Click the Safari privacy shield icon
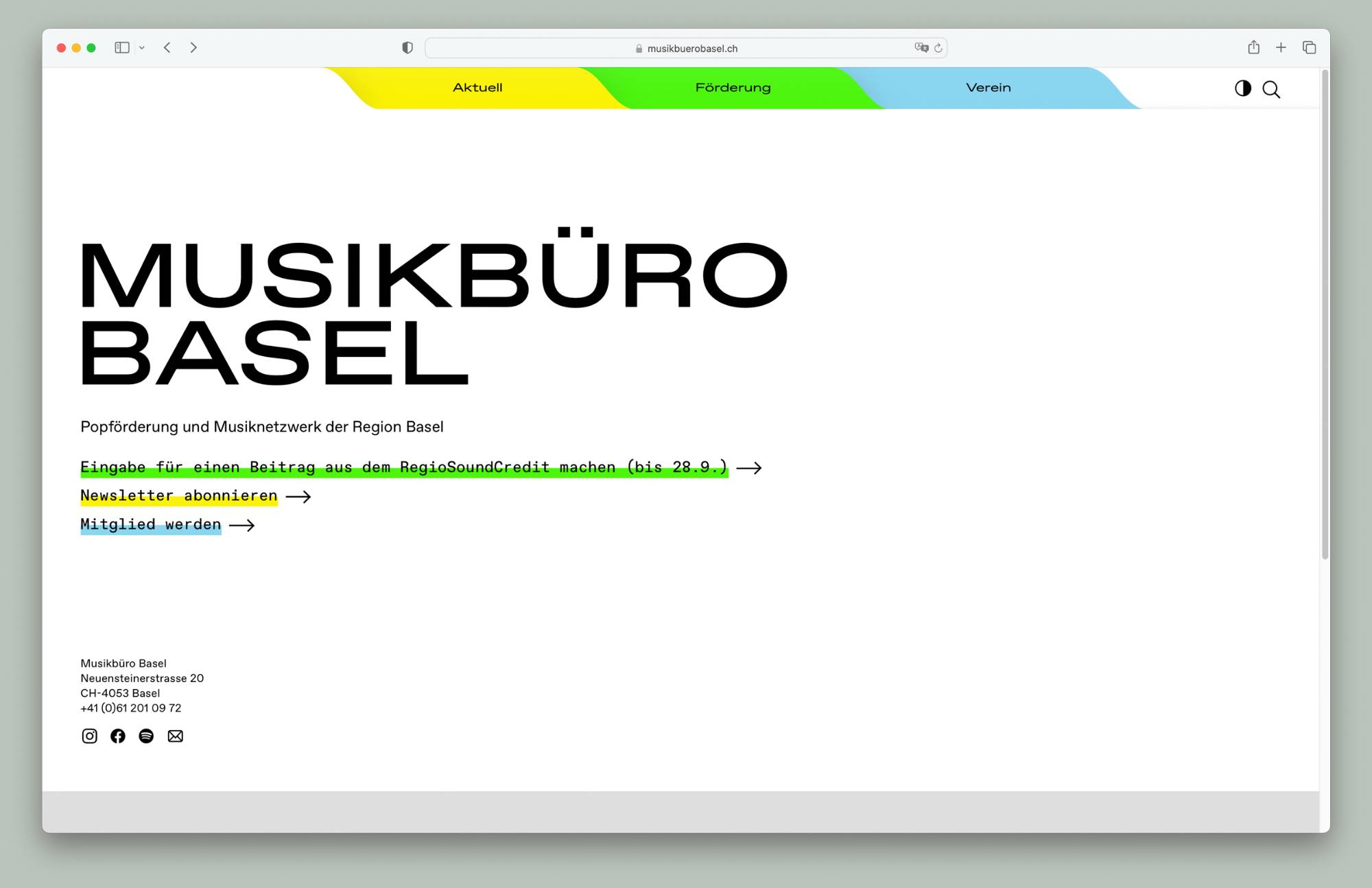The image size is (1372, 888). click(407, 47)
